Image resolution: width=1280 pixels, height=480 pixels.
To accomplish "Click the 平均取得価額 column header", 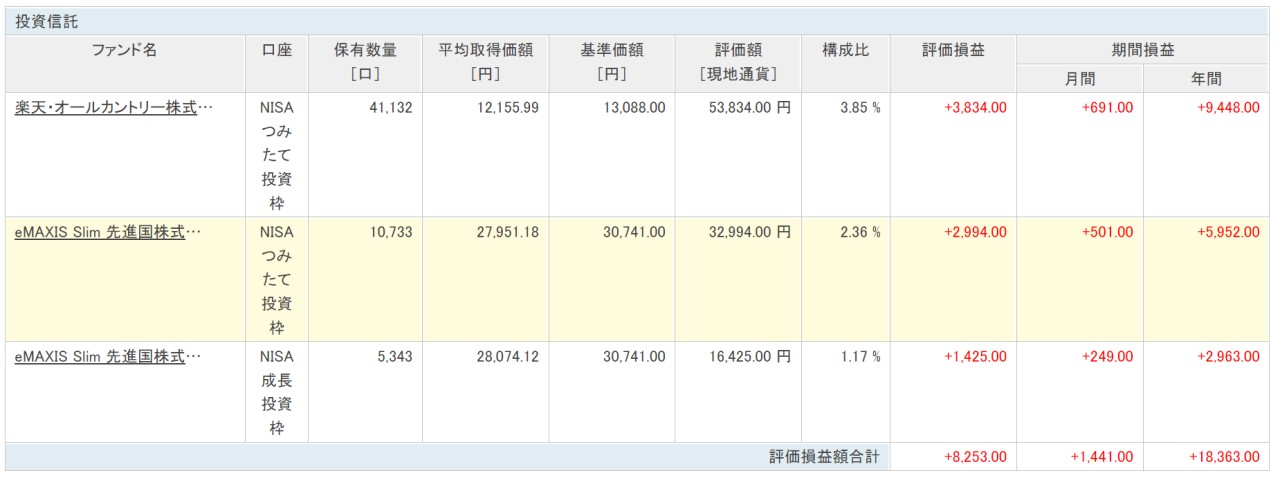I will [x=485, y=51].
